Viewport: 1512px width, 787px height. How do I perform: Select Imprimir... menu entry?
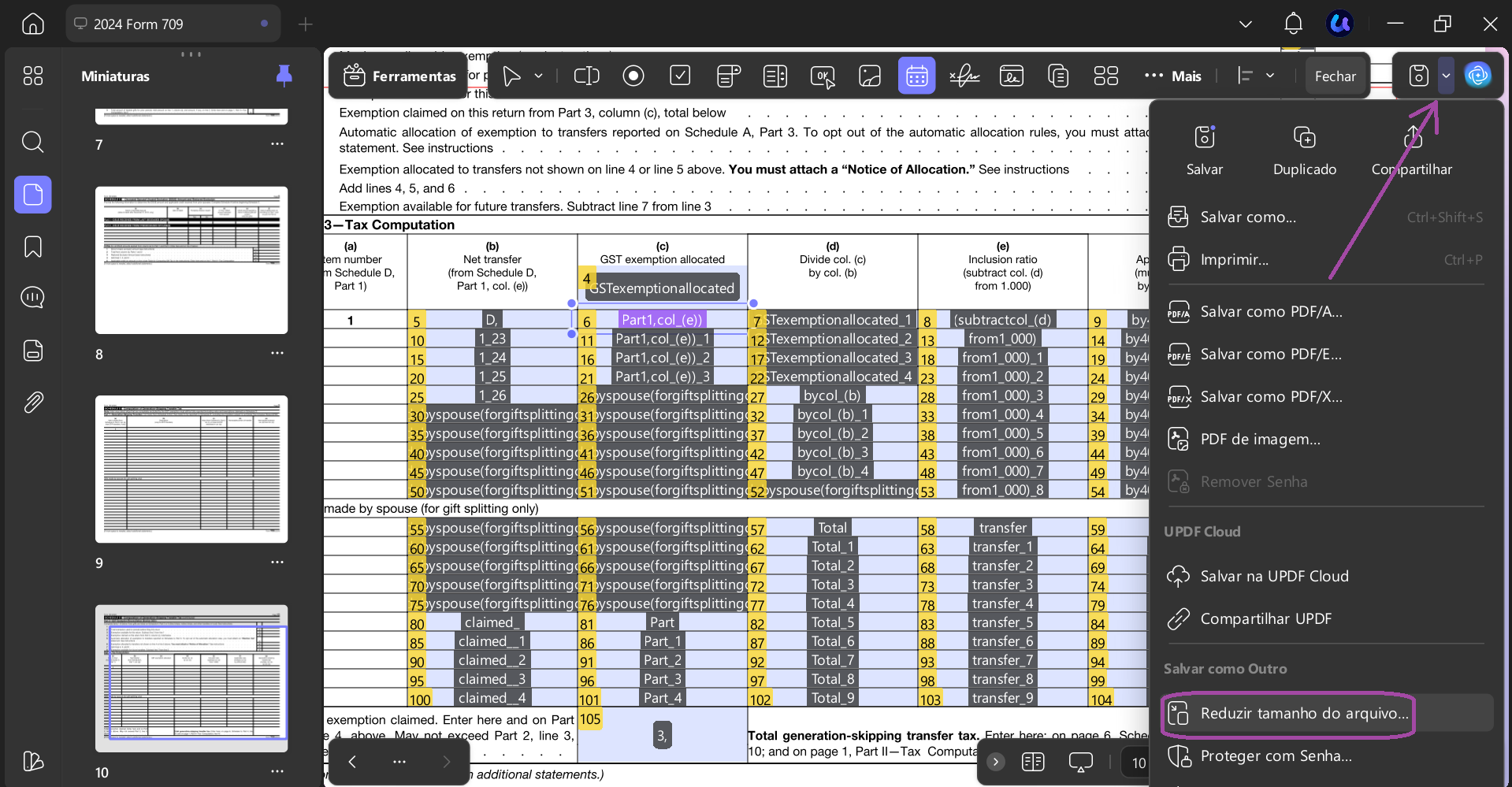tap(1326, 259)
